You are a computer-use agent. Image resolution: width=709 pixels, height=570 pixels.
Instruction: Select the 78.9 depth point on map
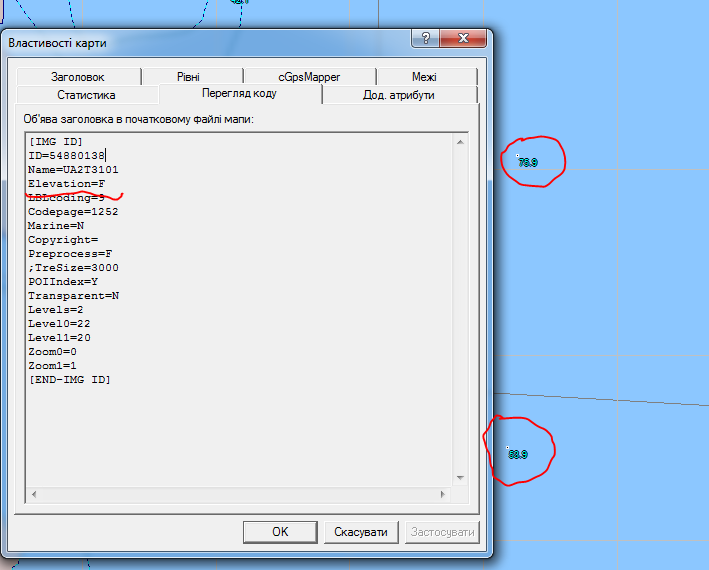pos(527,162)
